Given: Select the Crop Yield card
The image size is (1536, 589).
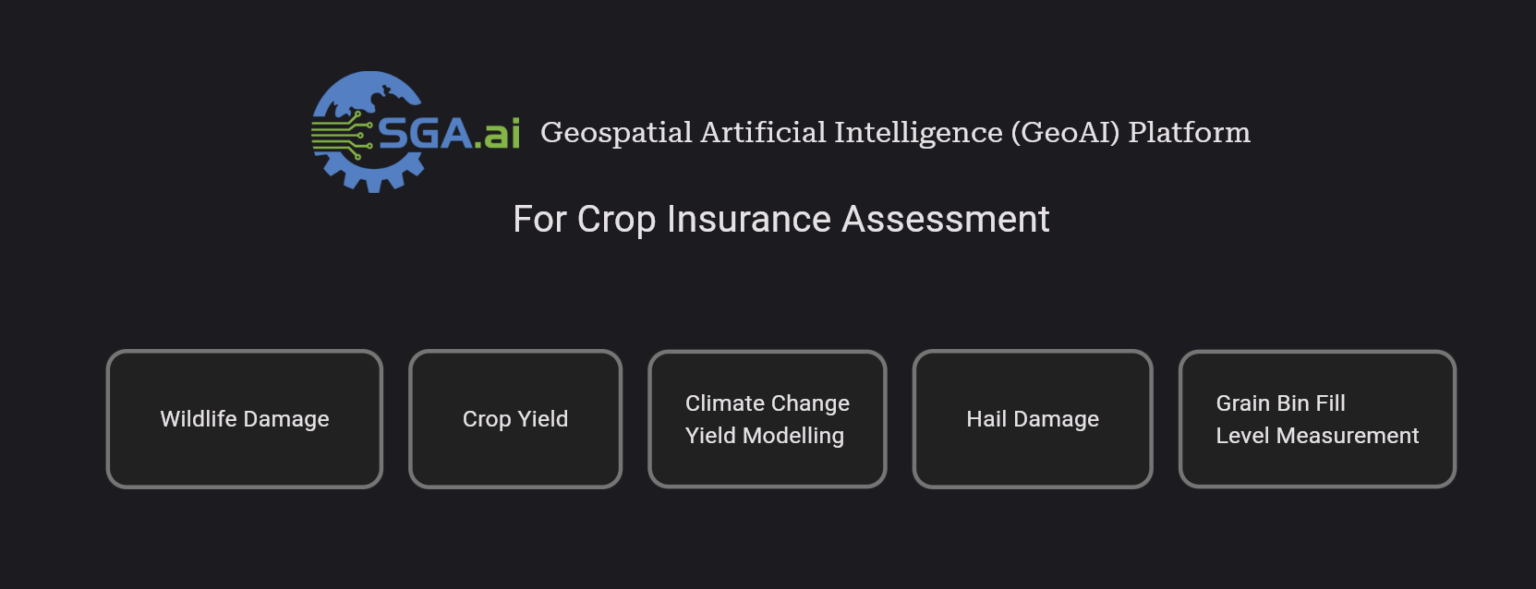Looking at the screenshot, I should [x=515, y=419].
